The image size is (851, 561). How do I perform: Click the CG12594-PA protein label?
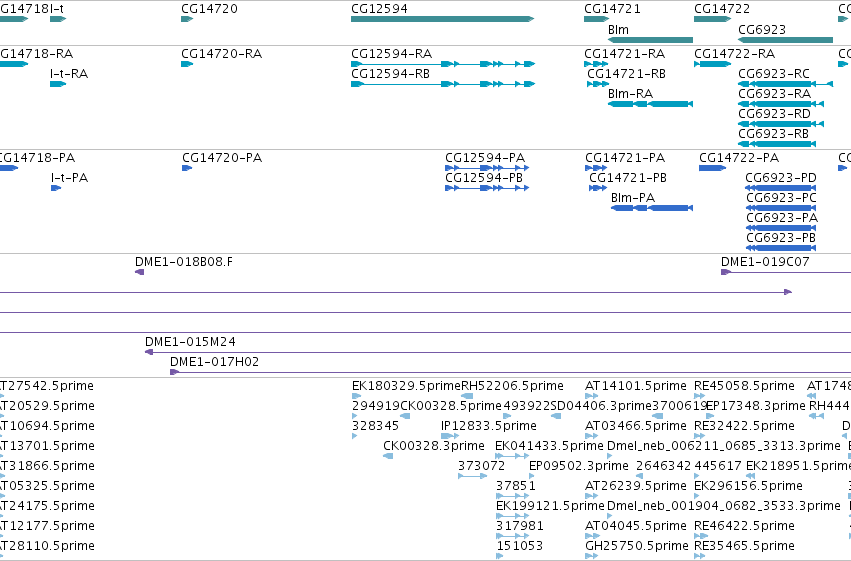pyautogui.click(x=485, y=157)
